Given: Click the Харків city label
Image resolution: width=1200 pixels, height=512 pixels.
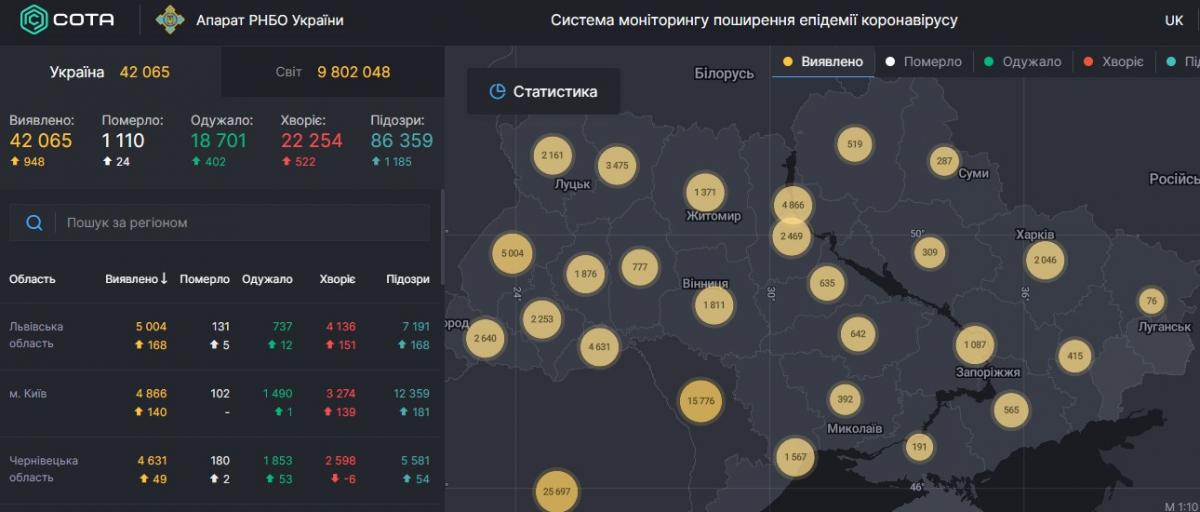Looking at the screenshot, I should tap(1035, 235).
